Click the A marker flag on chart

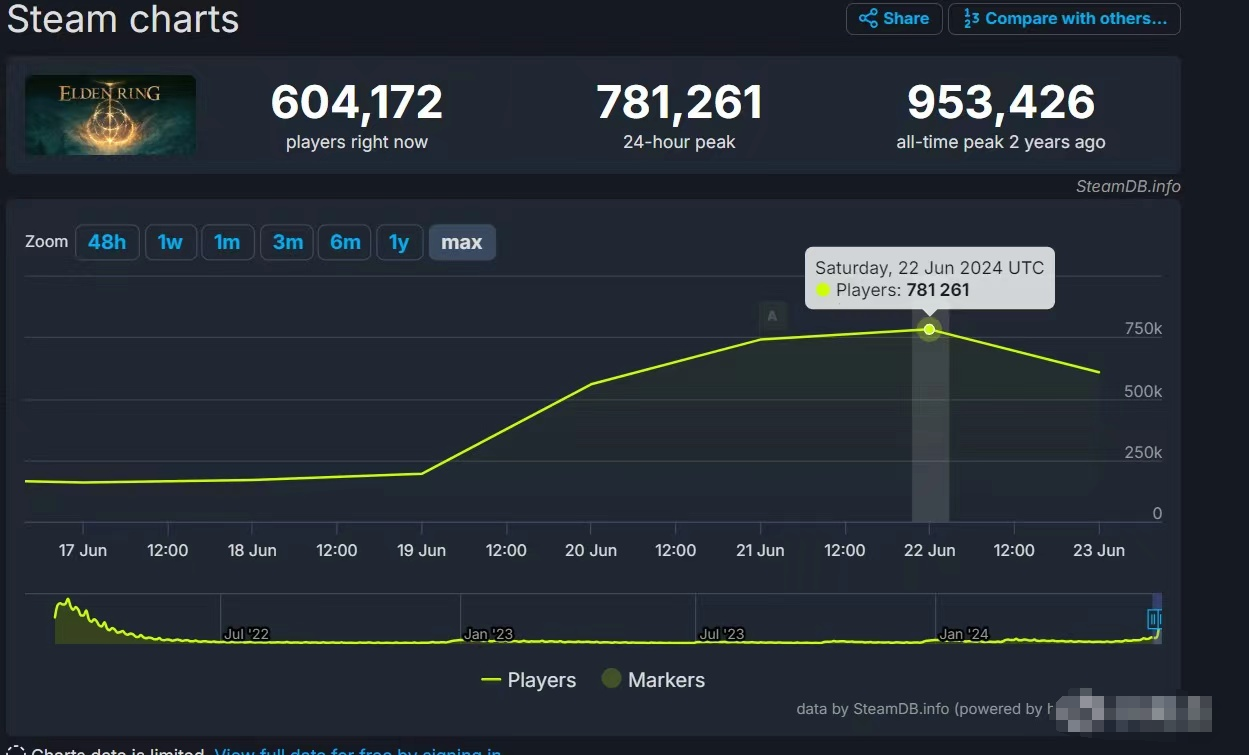[771, 316]
